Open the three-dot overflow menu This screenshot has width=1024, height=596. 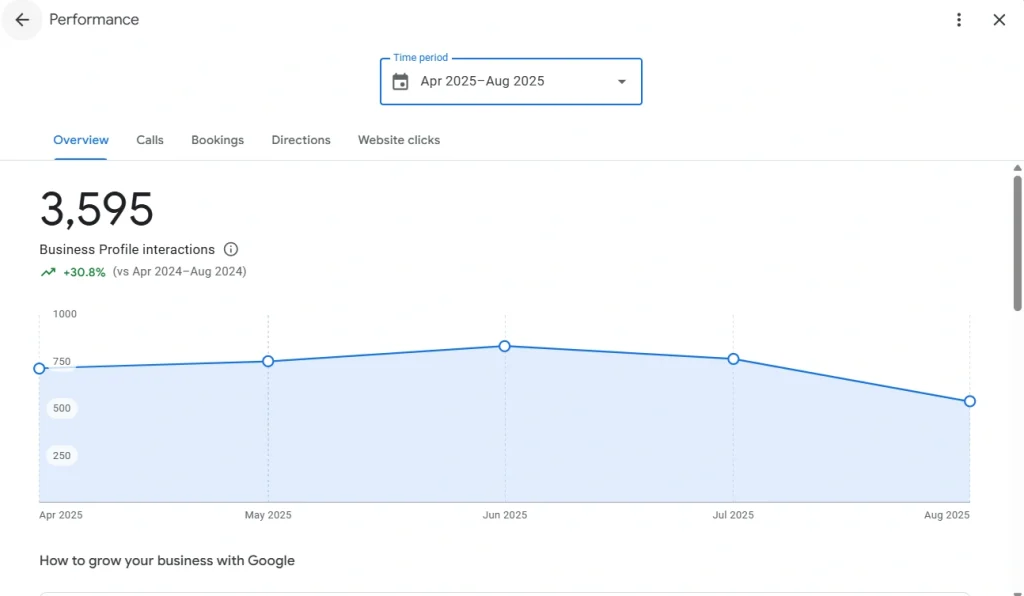point(959,19)
